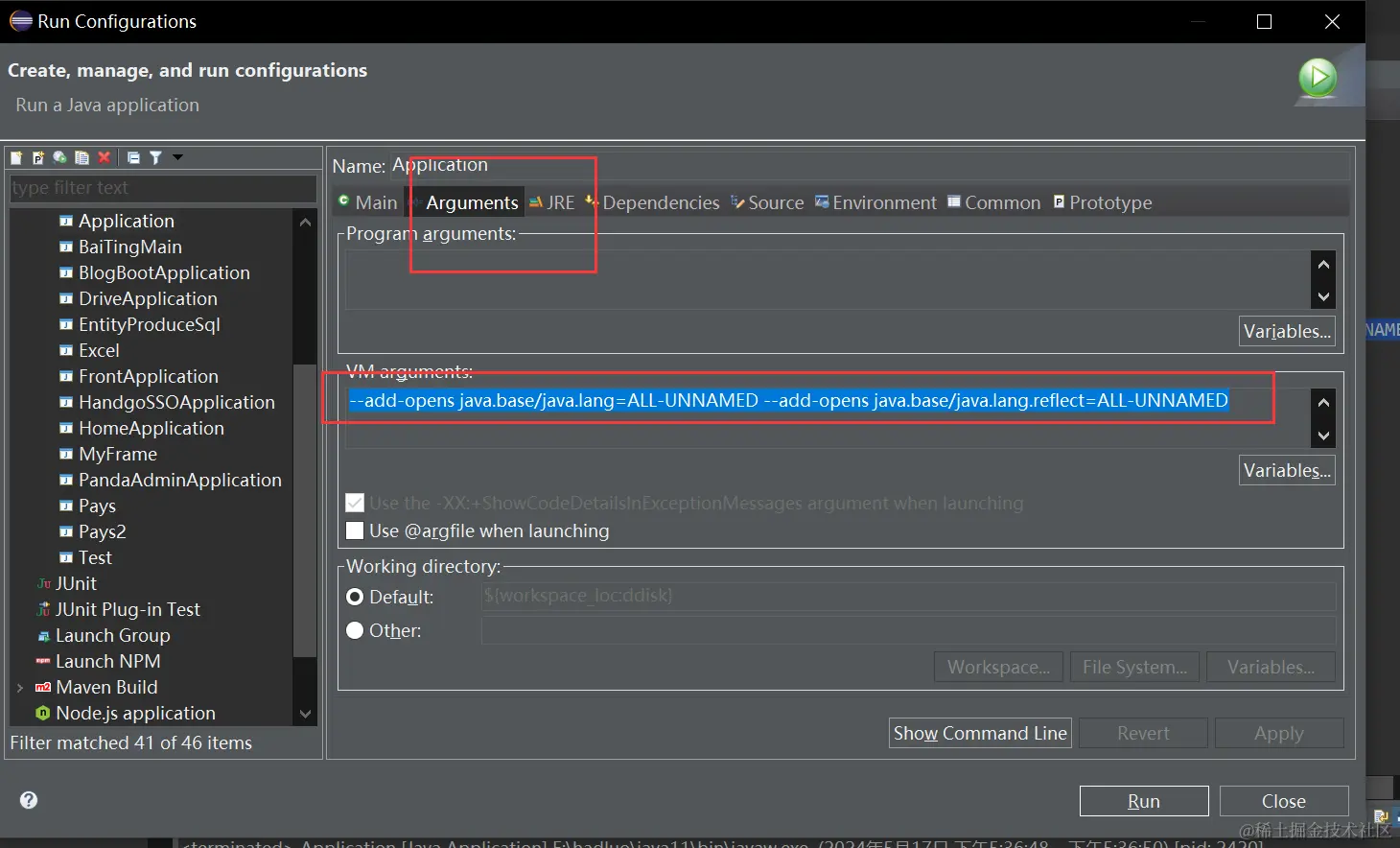The image size is (1400, 848).
Task: Select FrontApplication configuration
Action: click(149, 376)
